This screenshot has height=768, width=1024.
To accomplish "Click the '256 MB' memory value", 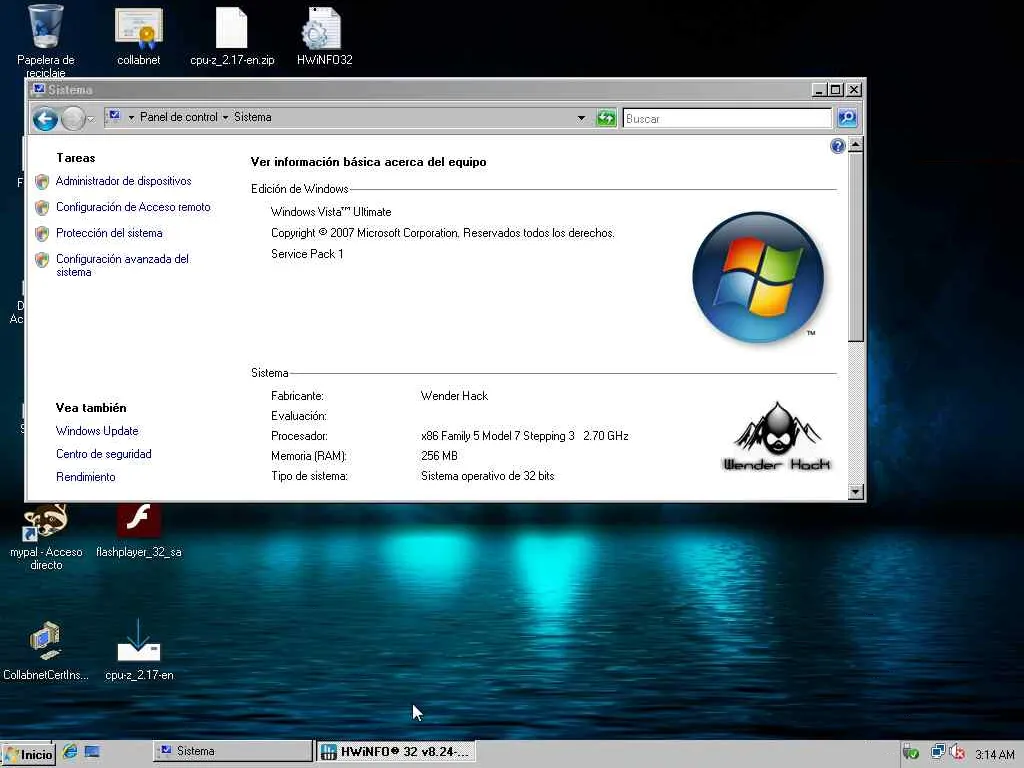I will 439,456.
